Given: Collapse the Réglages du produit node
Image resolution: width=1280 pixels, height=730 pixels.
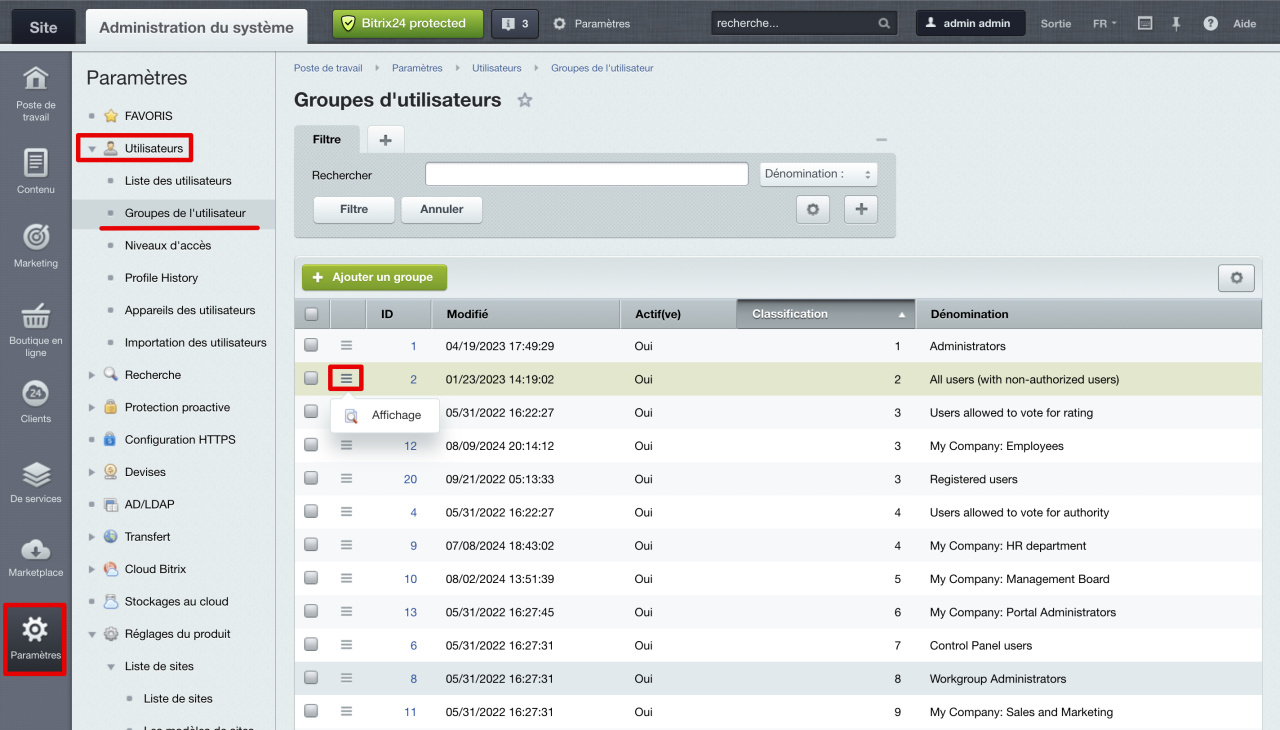Looking at the screenshot, I should 92,634.
